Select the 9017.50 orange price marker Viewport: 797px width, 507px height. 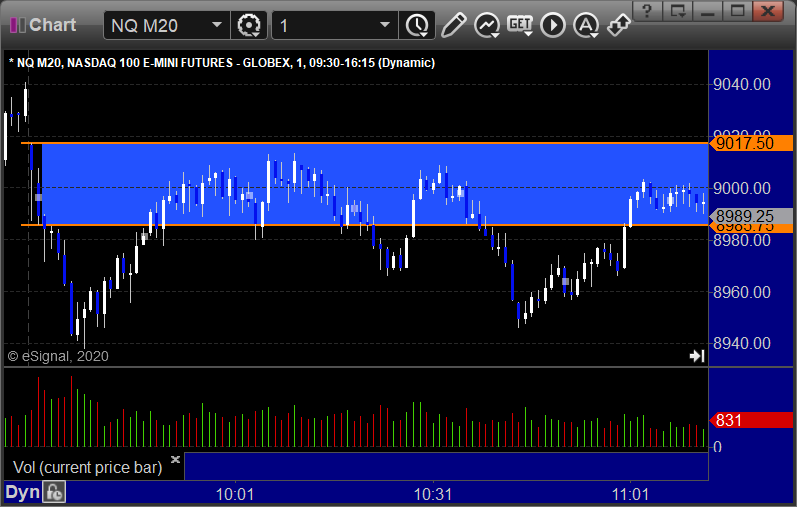(x=751, y=143)
